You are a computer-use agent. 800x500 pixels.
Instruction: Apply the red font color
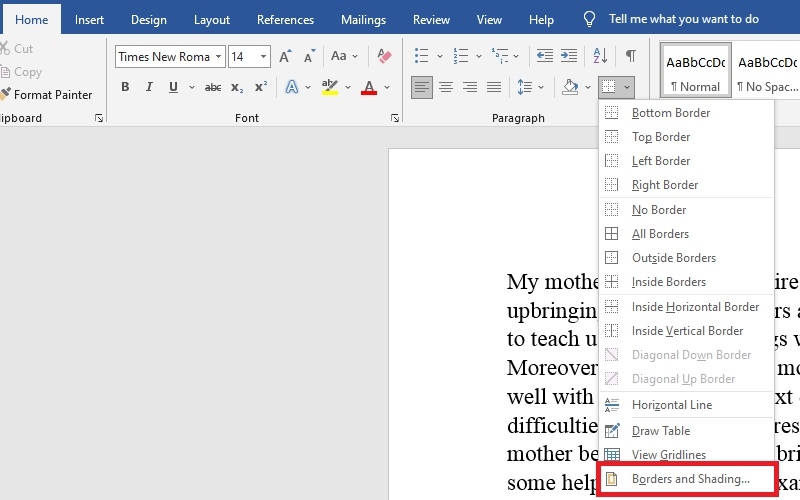click(368, 88)
